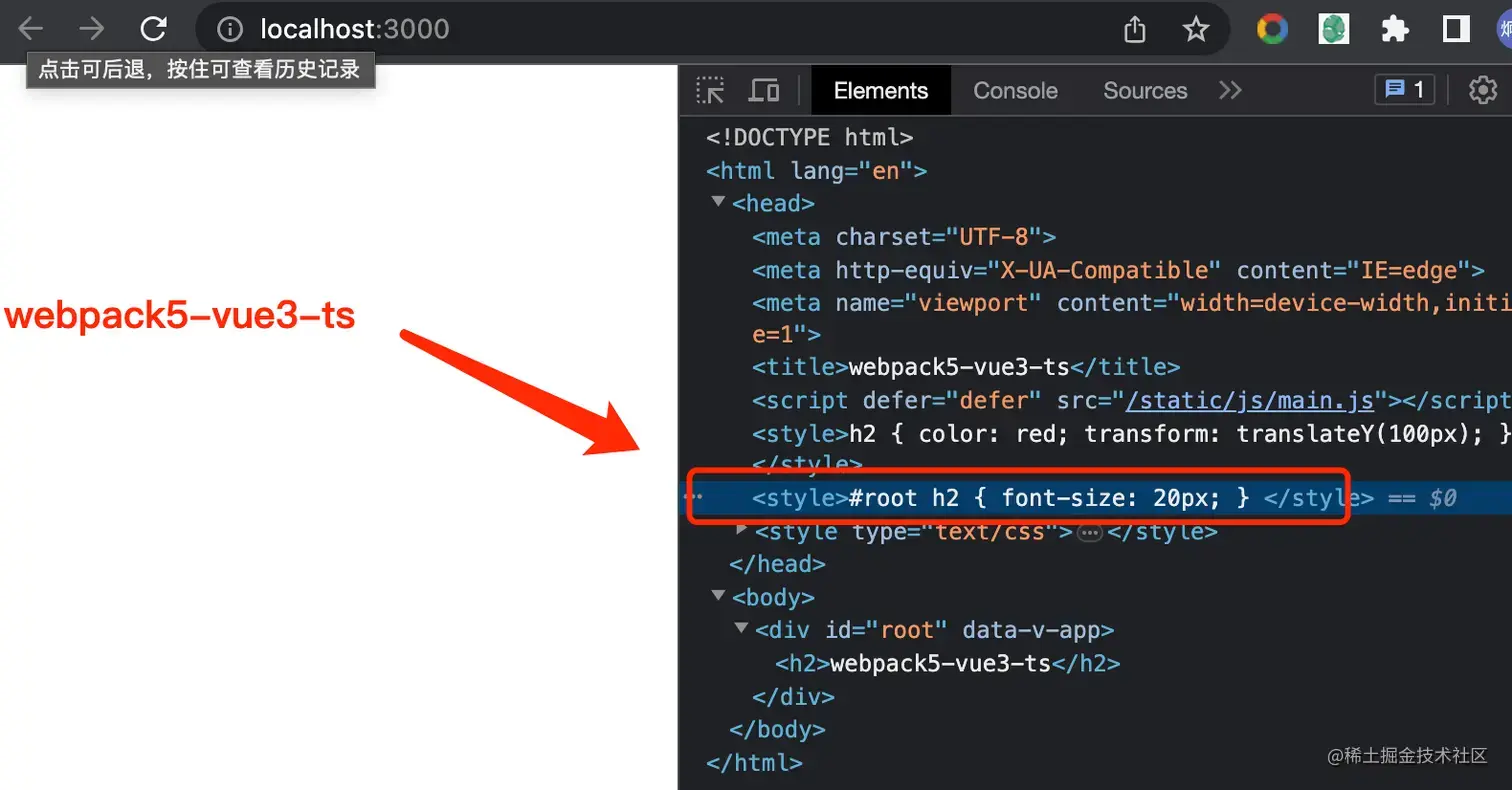
Task: Open the green extension icon
Action: [1334, 29]
